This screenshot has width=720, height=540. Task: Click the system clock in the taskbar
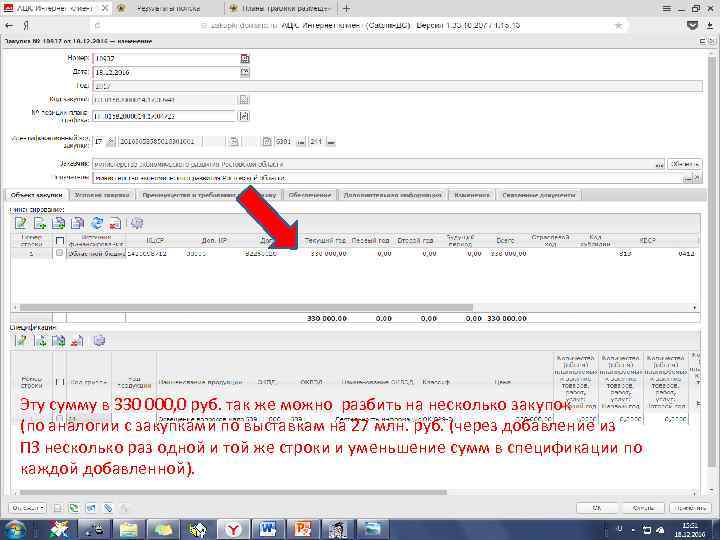[x=689, y=529]
